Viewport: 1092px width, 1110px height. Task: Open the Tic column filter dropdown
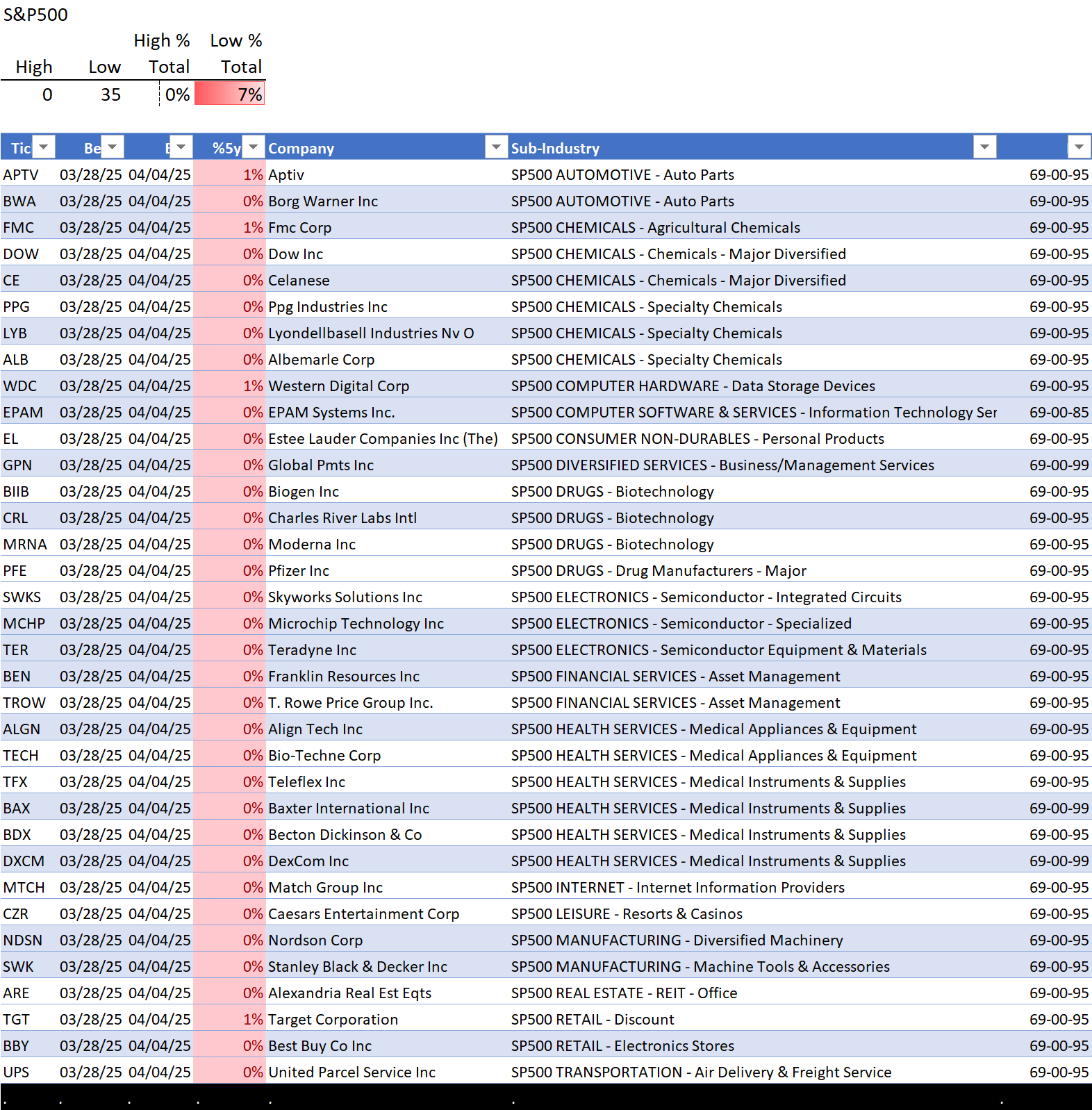[44, 147]
